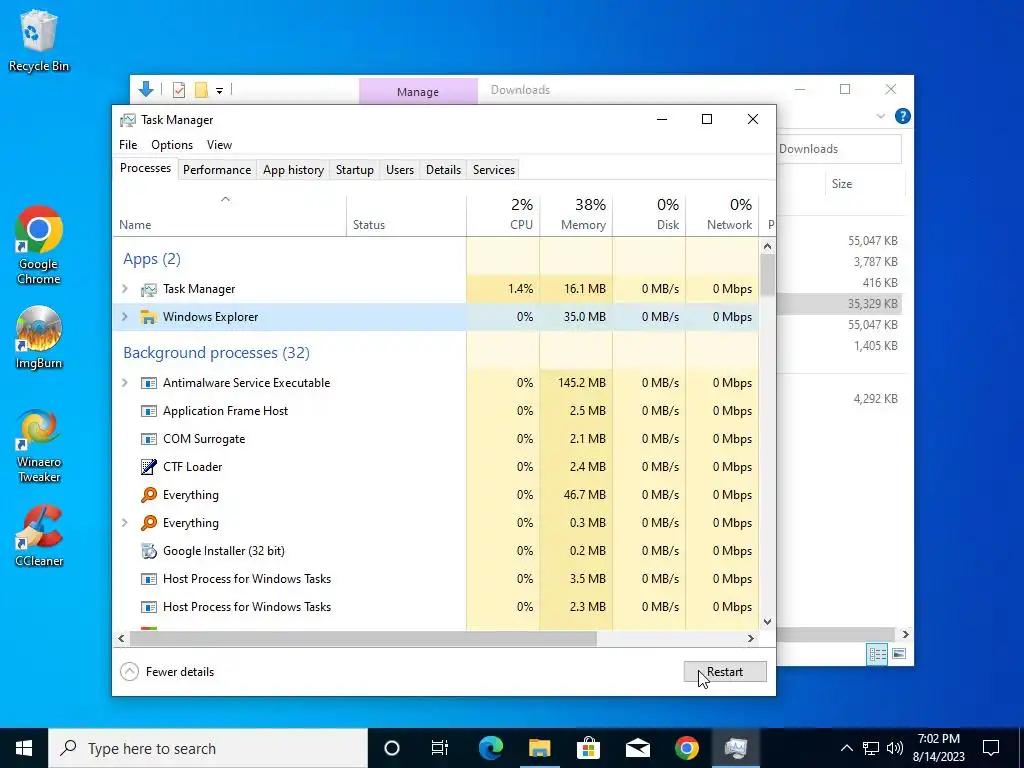Select the Application Frame Host icon
The image size is (1024, 768).
click(x=149, y=411)
